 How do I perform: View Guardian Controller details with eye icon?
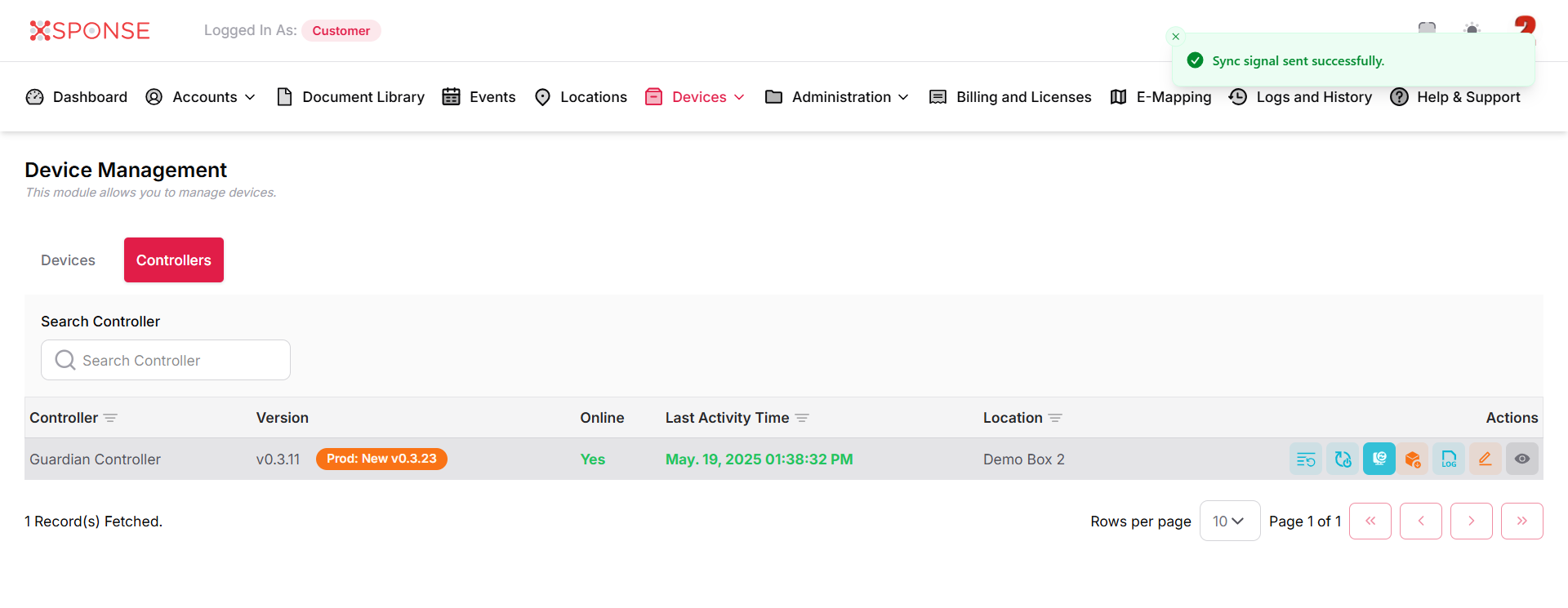click(1521, 459)
